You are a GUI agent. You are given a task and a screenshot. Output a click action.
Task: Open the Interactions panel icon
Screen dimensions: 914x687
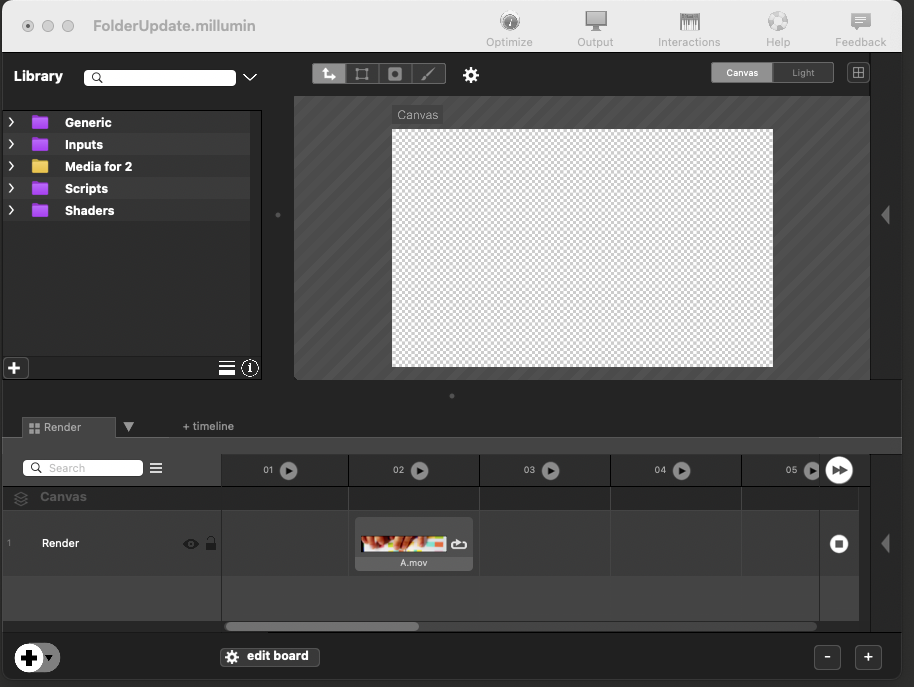click(689, 22)
